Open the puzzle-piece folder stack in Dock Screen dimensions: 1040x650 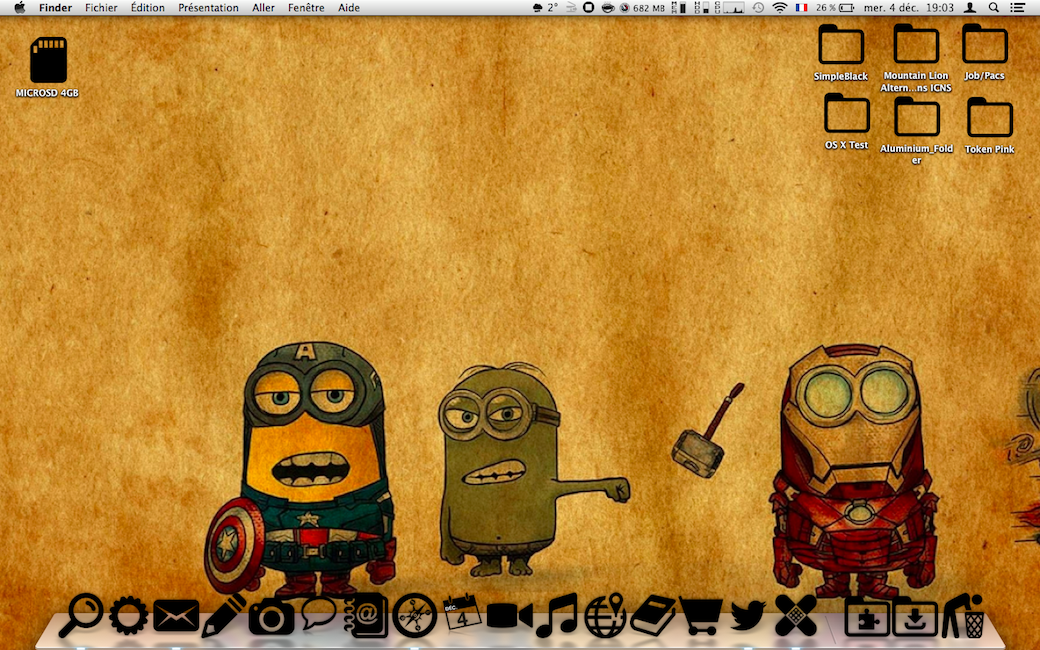click(x=867, y=616)
